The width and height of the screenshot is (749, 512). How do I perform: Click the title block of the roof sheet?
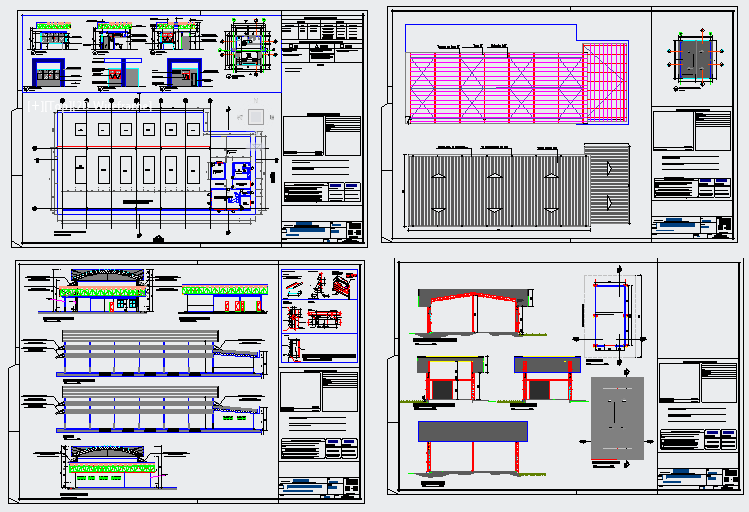pyautogui.click(x=690, y=226)
